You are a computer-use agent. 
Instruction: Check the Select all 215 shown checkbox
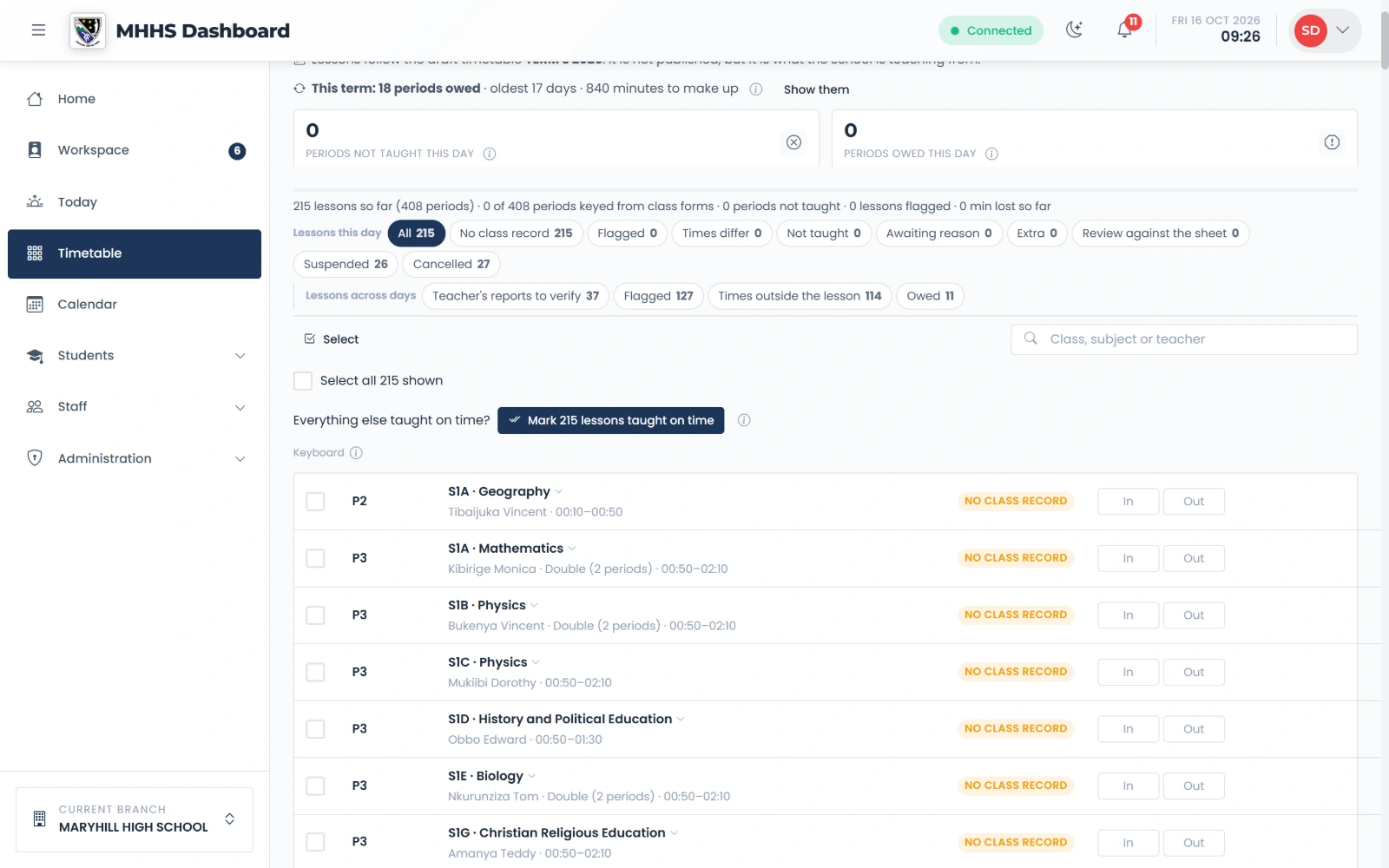point(303,381)
